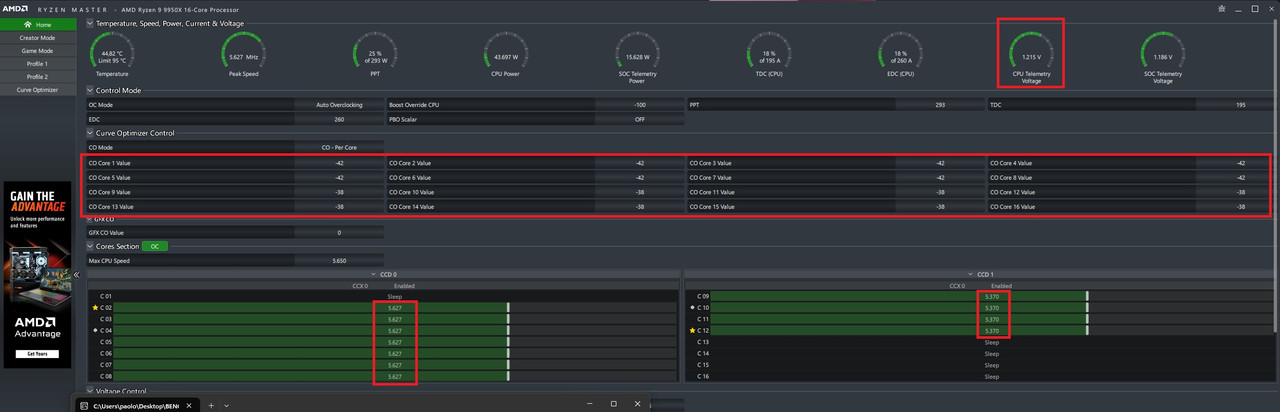Click the TDC value 195
The image size is (1280, 412).
(x=1240, y=104)
